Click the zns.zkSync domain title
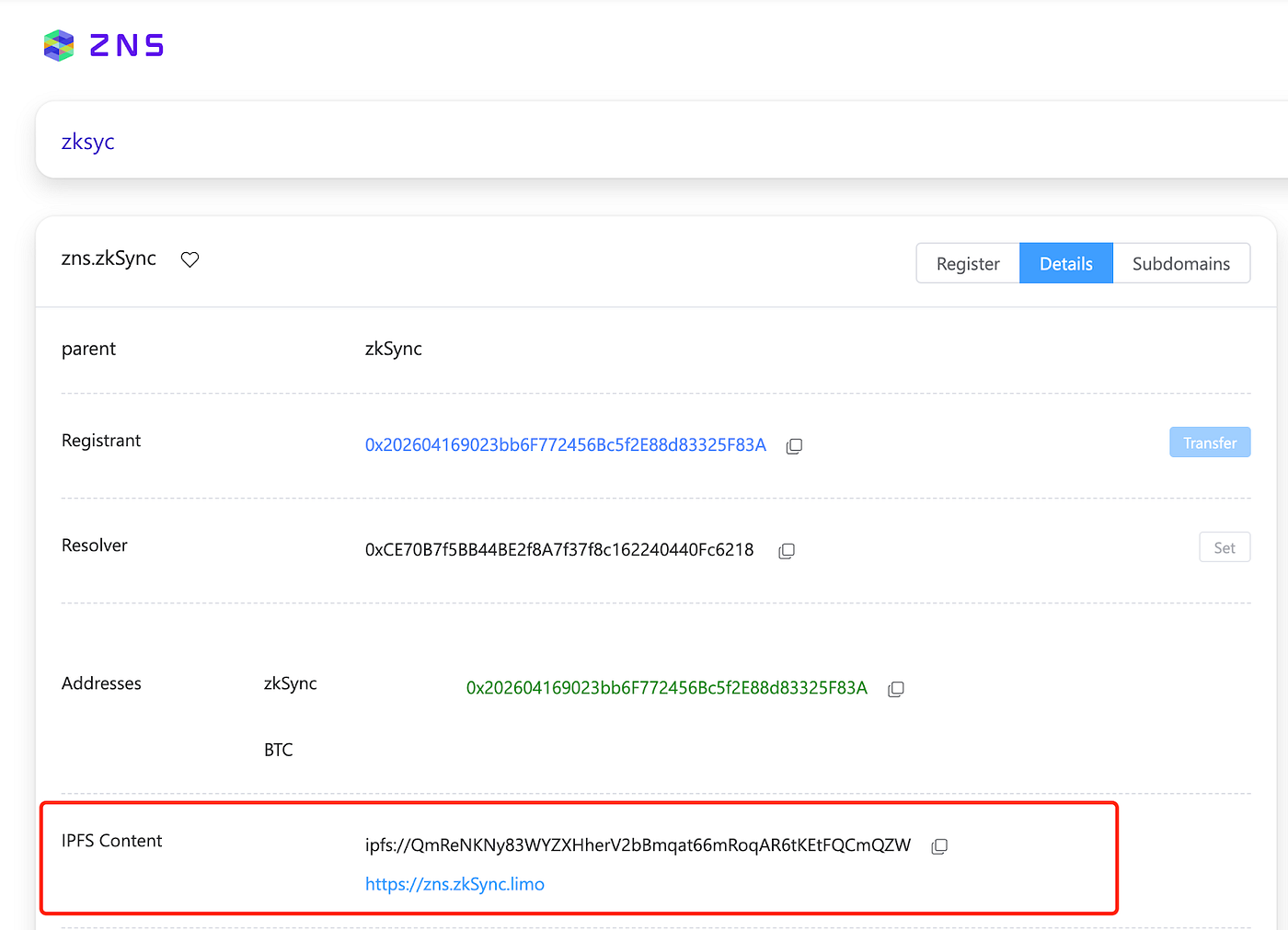The width and height of the screenshot is (1288, 930). point(109,258)
